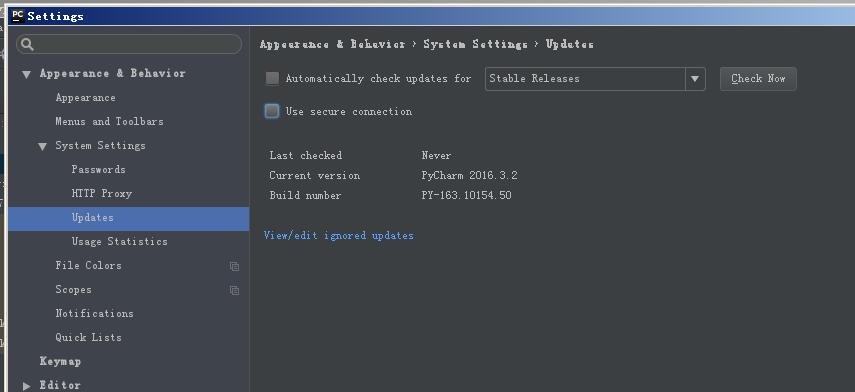The image size is (855, 392).
Task: Focus the settings search field
Action: pos(129,45)
